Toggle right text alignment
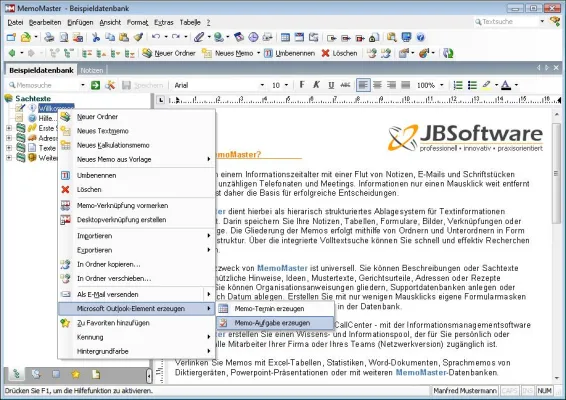The height and width of the screenshot is (400, 566). [x=391, y=85]
